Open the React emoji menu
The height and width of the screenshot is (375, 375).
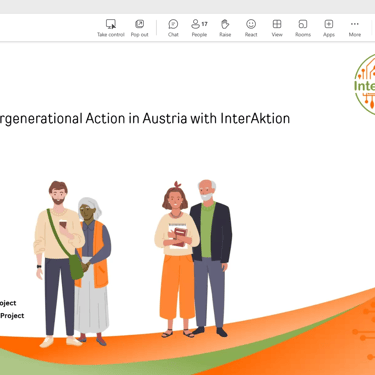pos(251,28)
